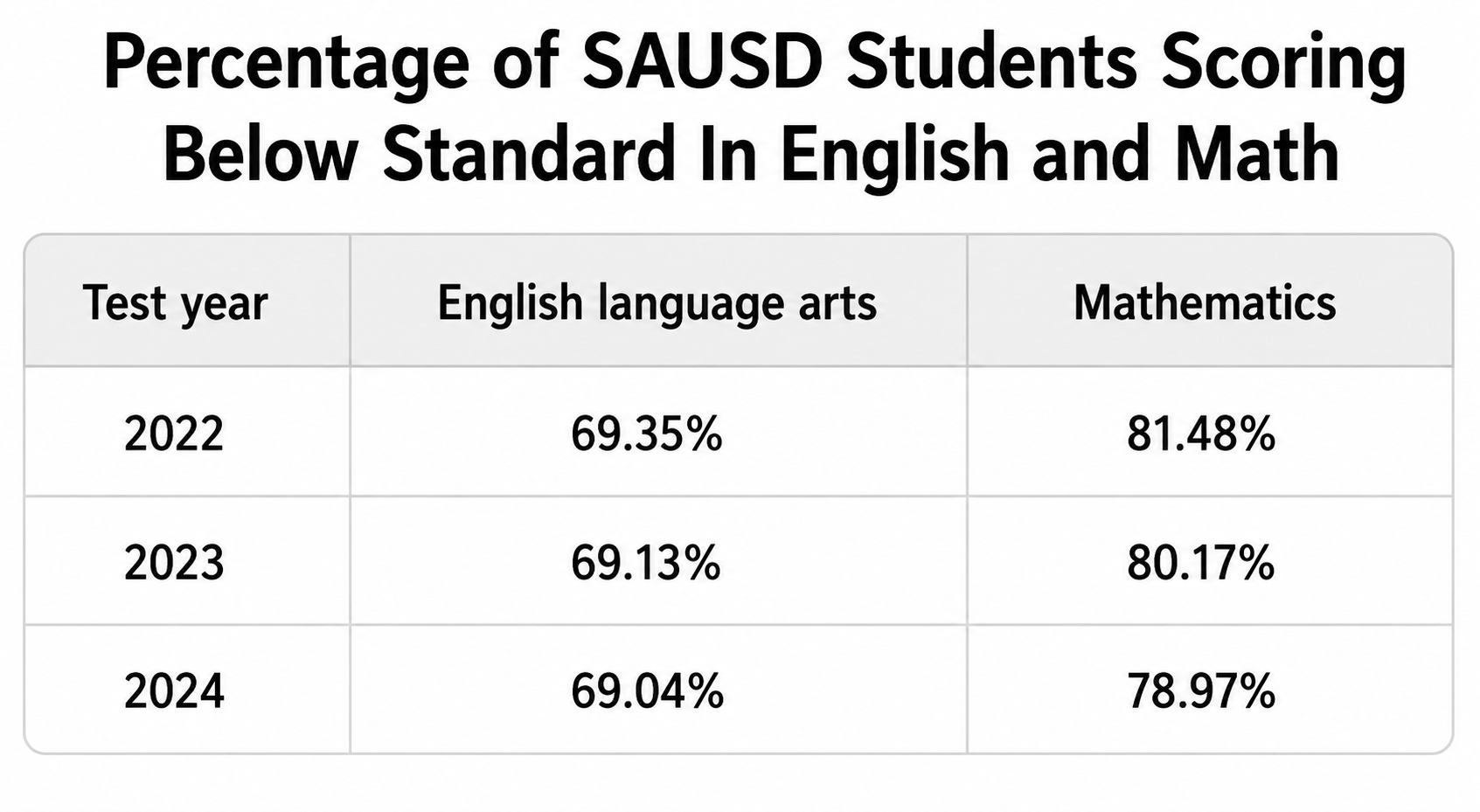This screenshot has width=1480, height=812.
Task: Click 'Below Standard' in the title
Action: point(420,154)
